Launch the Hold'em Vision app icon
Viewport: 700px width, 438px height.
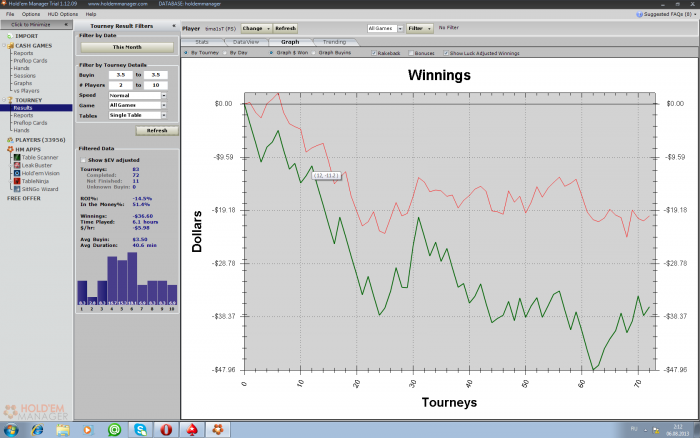click(x=17, y=173)
